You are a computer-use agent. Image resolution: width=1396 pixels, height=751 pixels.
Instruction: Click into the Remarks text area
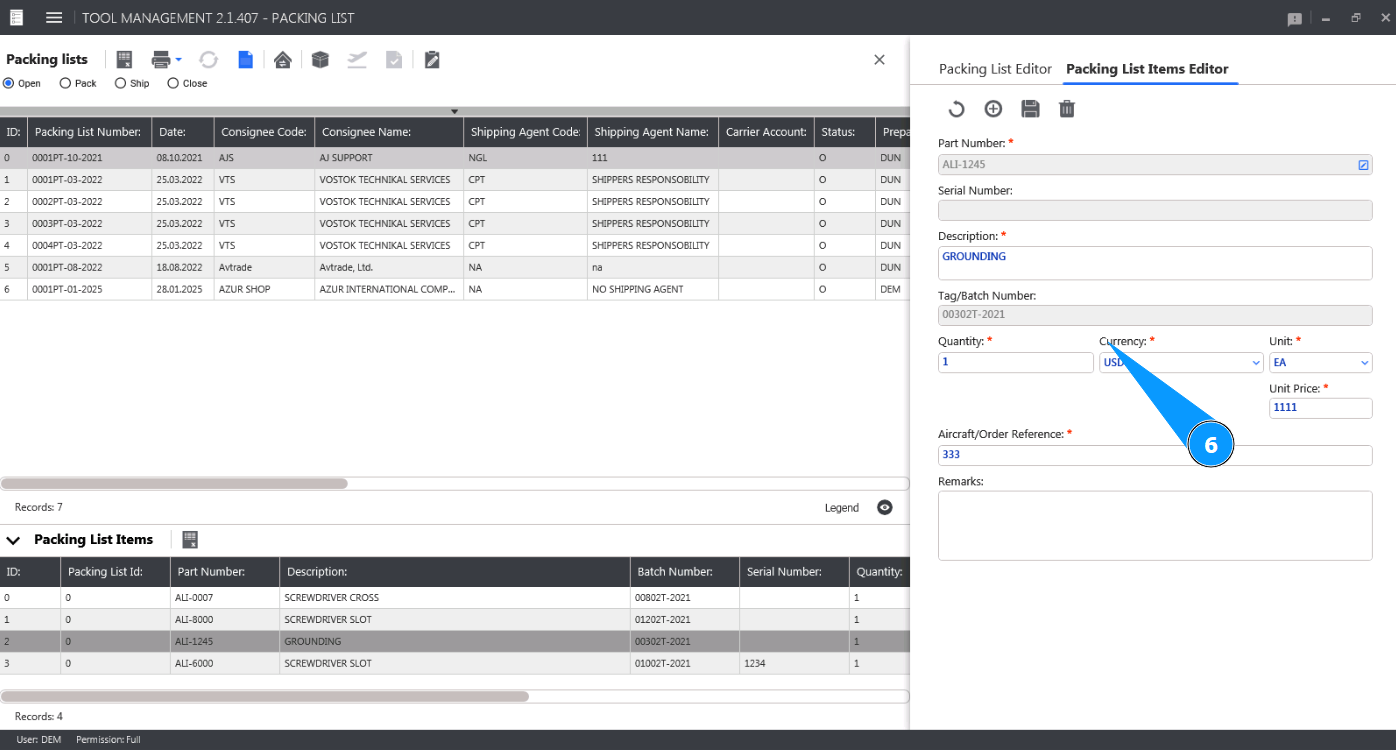(x=1155, y=525)
